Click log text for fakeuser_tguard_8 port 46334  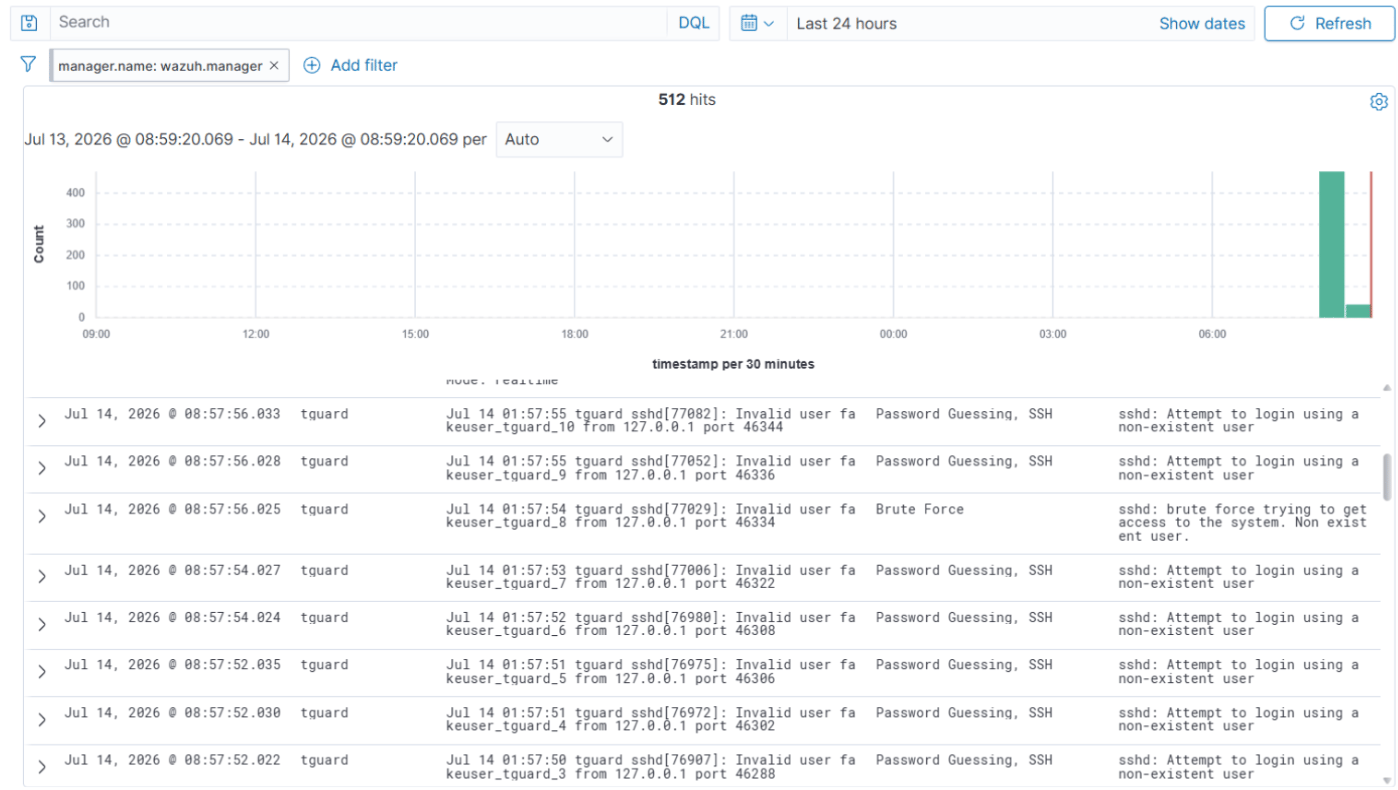tap(650, 516)
